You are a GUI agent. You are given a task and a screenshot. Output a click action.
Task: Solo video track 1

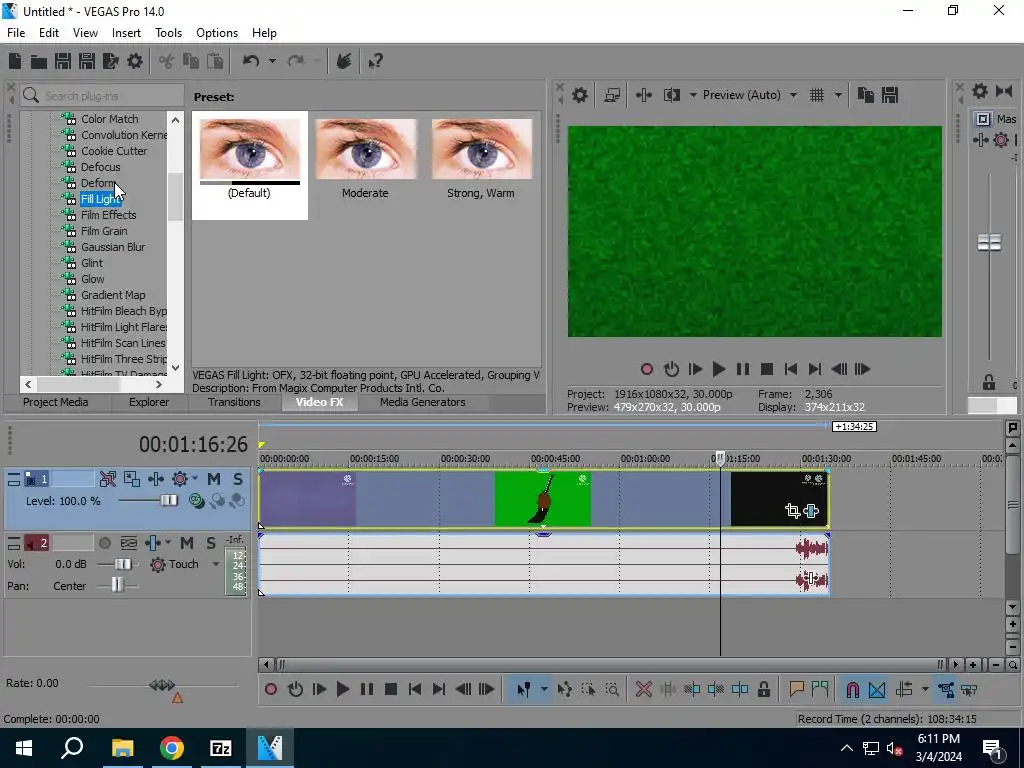(x=238, y=479)
